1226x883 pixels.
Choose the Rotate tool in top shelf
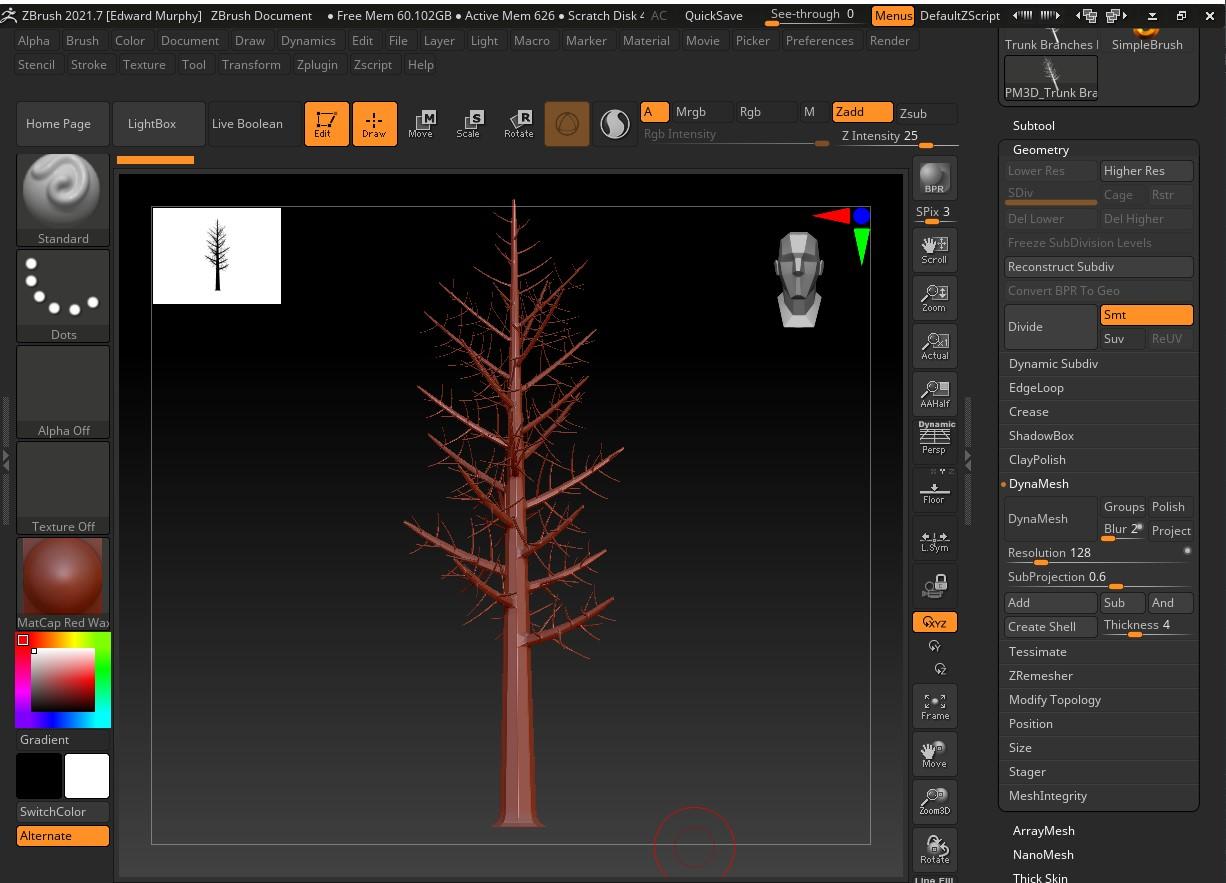coord(518,124)
